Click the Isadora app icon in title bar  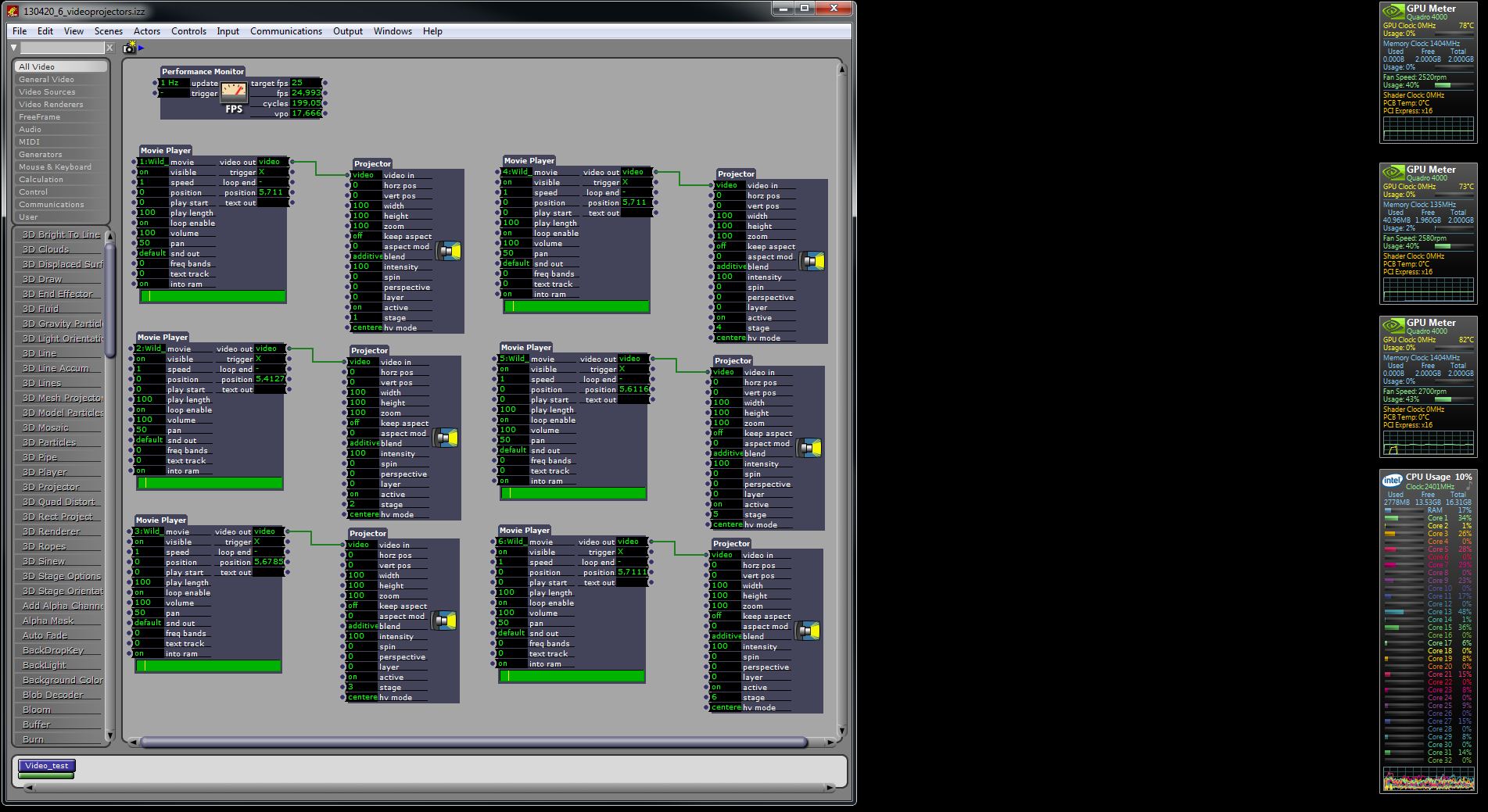(13, 11)
